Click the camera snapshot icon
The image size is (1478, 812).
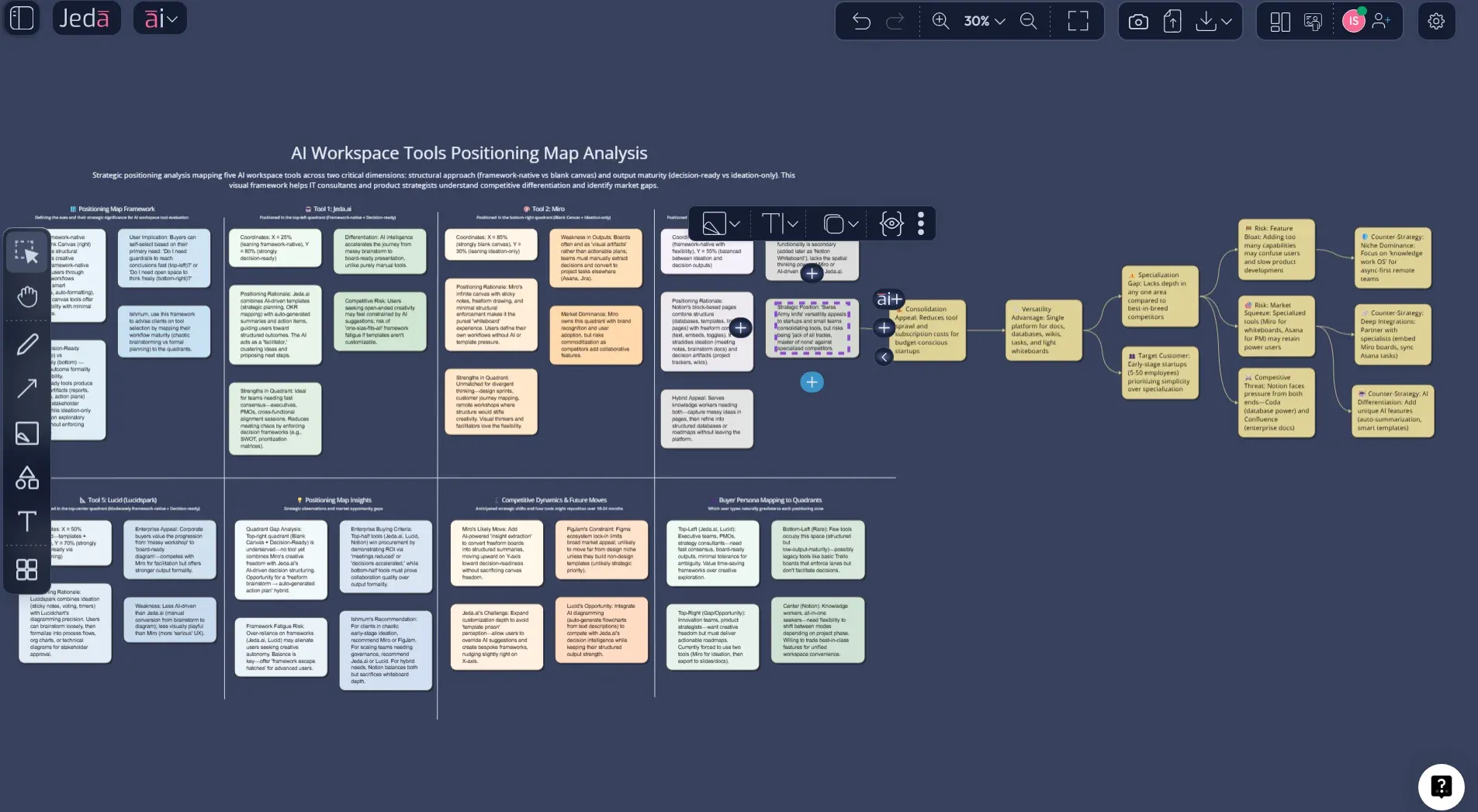(x=1138, y=21)
